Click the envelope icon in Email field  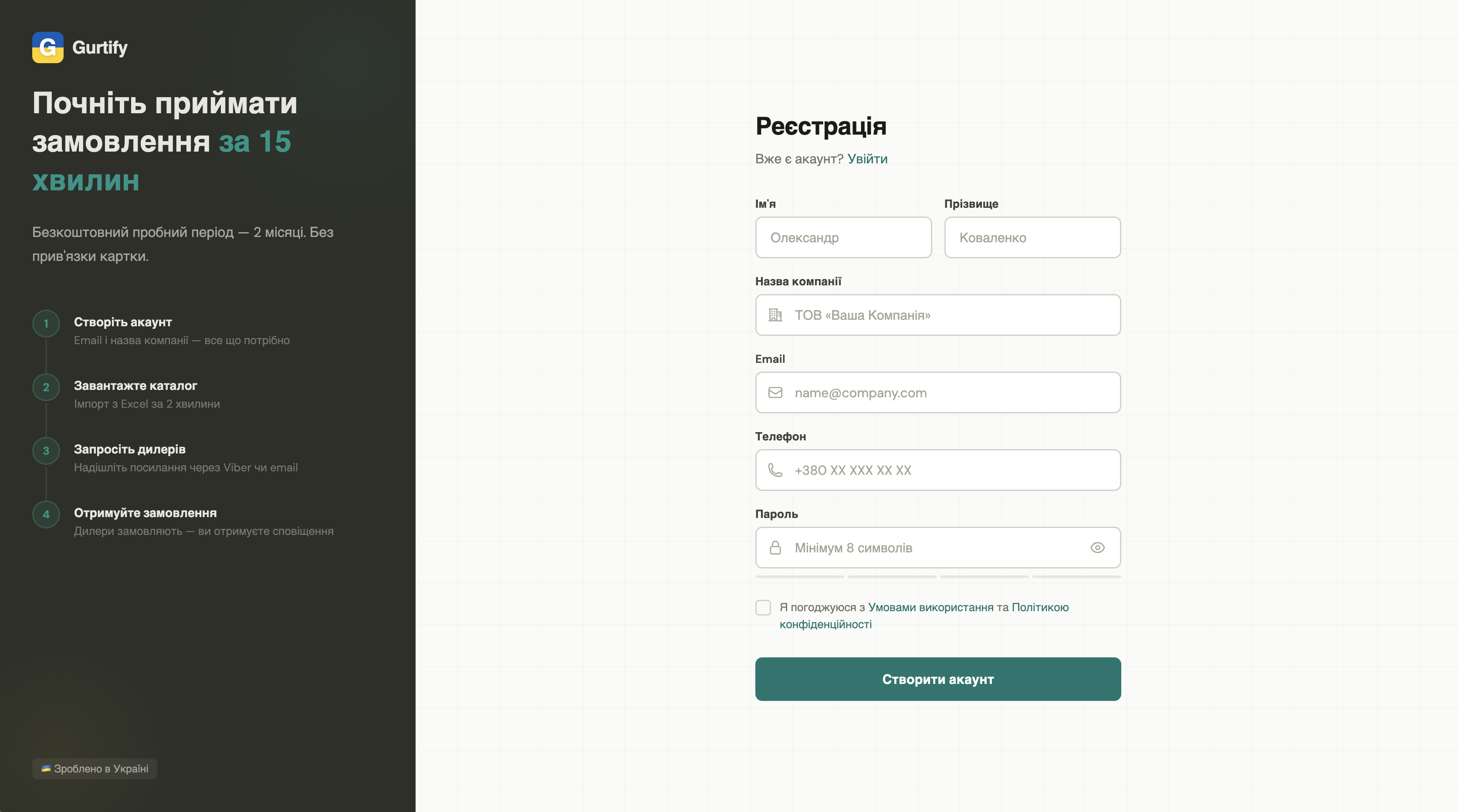(x=775, y=392)
